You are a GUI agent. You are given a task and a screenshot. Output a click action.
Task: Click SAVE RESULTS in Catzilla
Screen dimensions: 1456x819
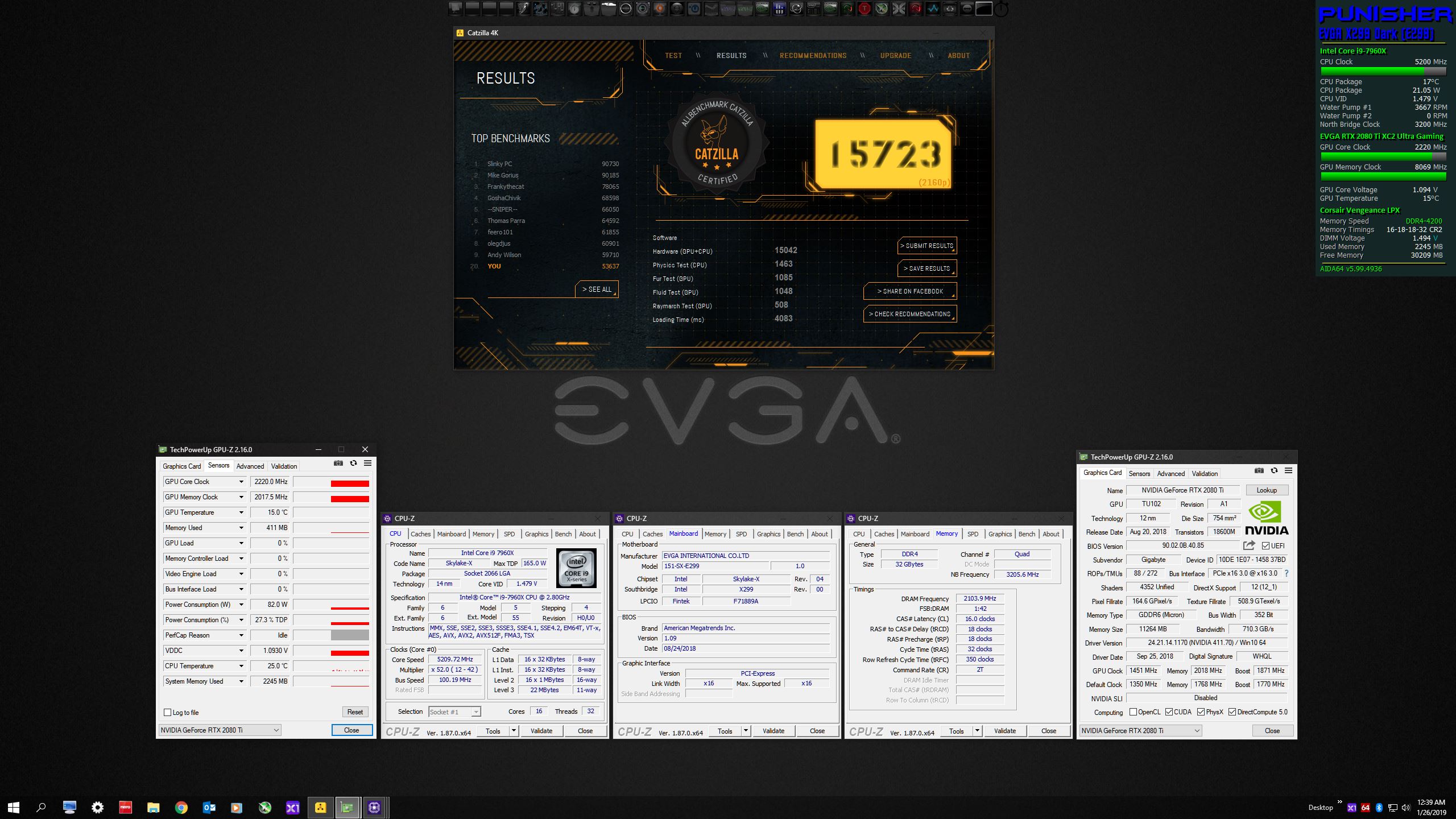[x=927, y=268]
